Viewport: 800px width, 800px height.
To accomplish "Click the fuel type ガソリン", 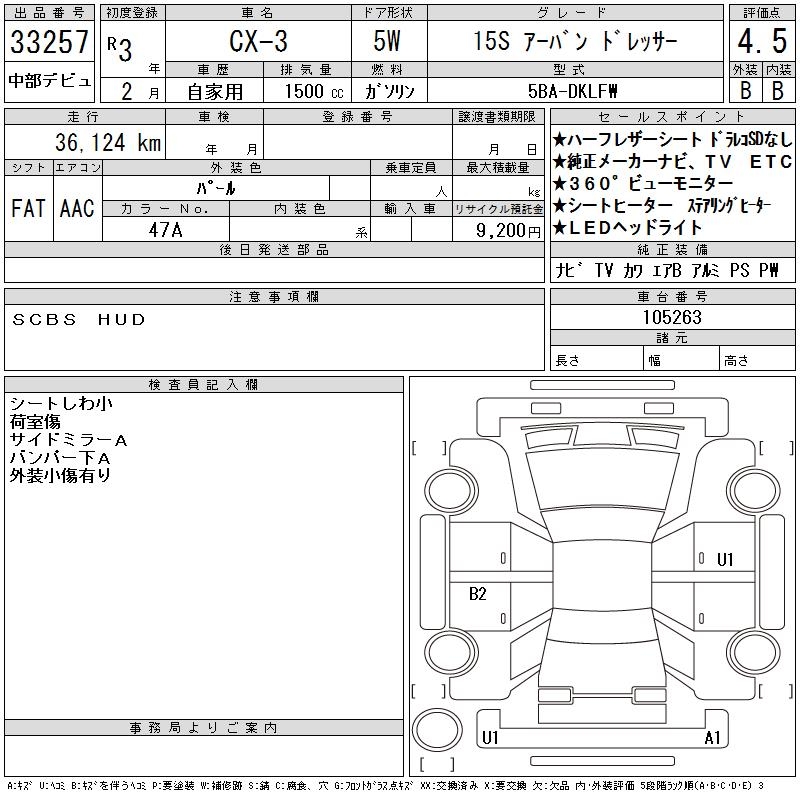I will tap(389, 91).
